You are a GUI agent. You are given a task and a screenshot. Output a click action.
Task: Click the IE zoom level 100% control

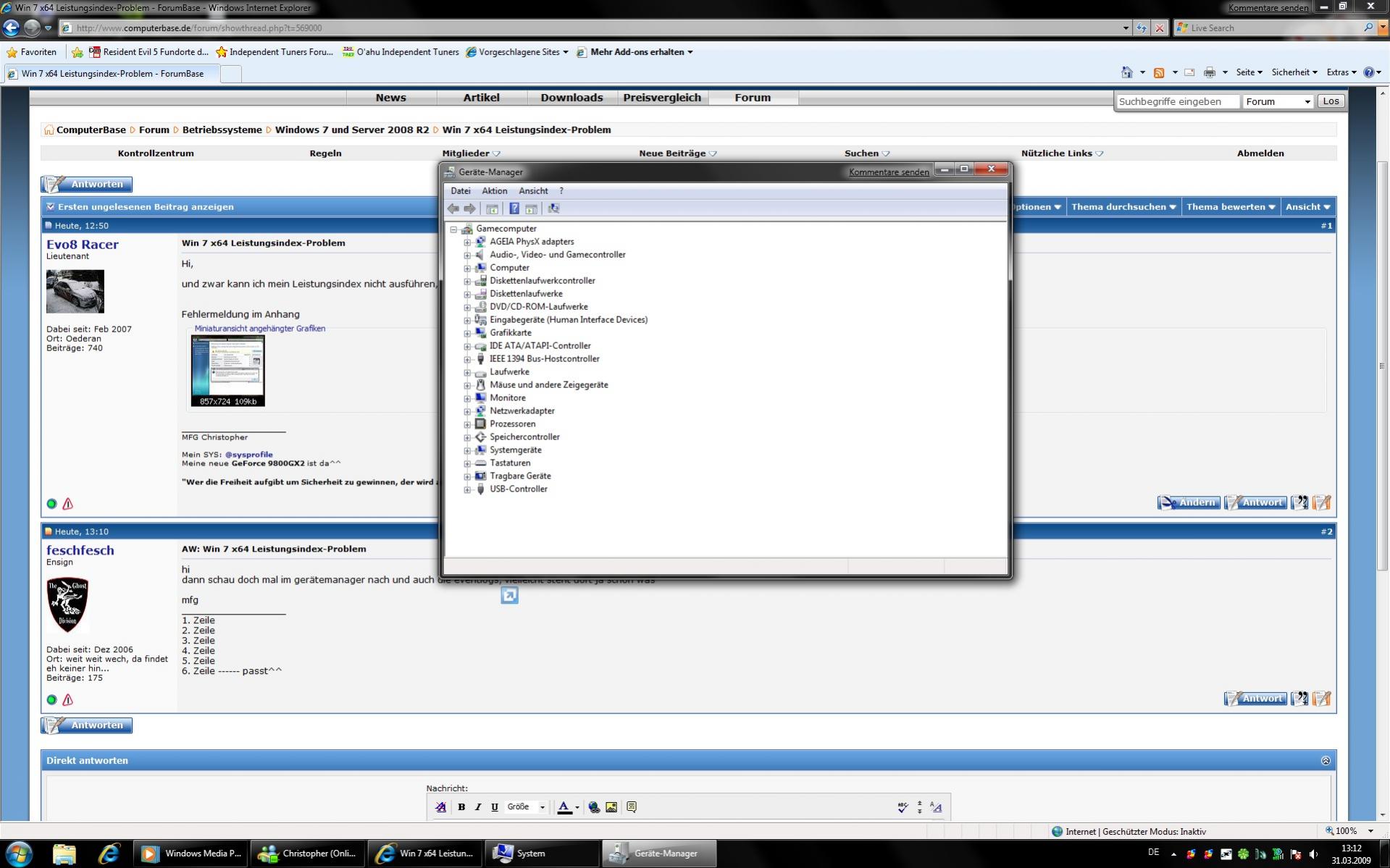(x=1349, y=831)
